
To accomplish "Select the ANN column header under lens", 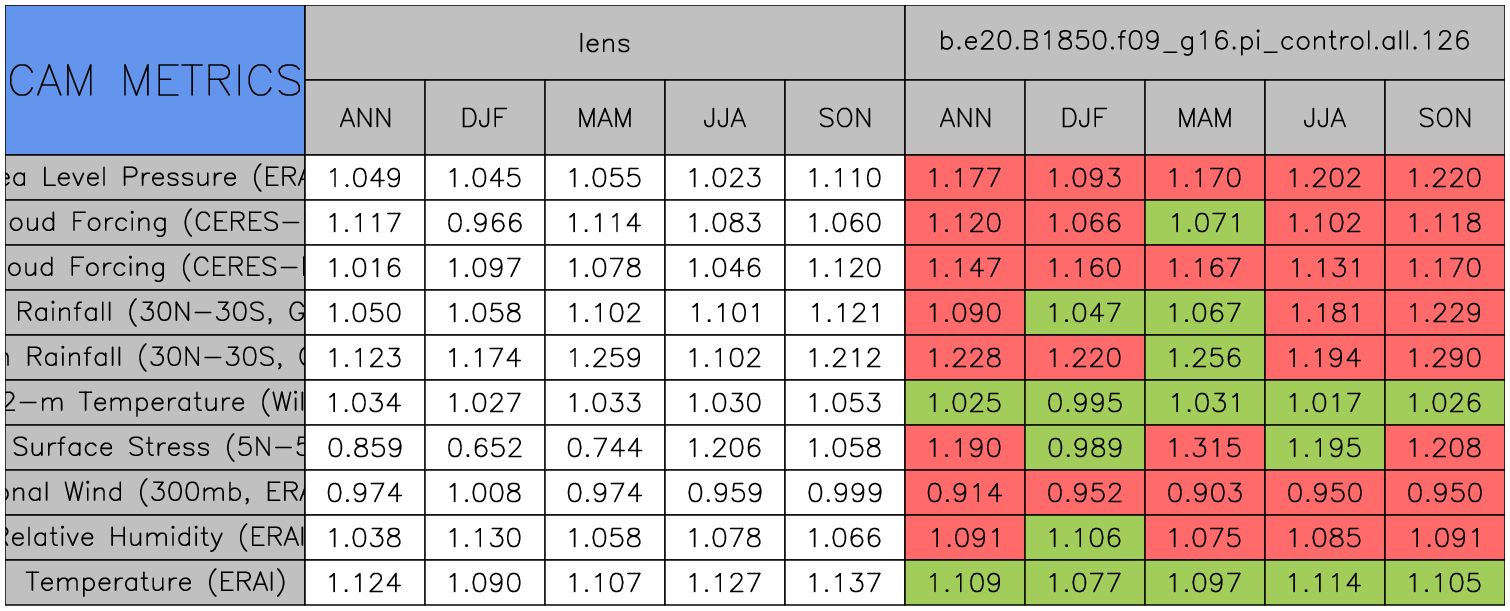I will click(365, 118).
